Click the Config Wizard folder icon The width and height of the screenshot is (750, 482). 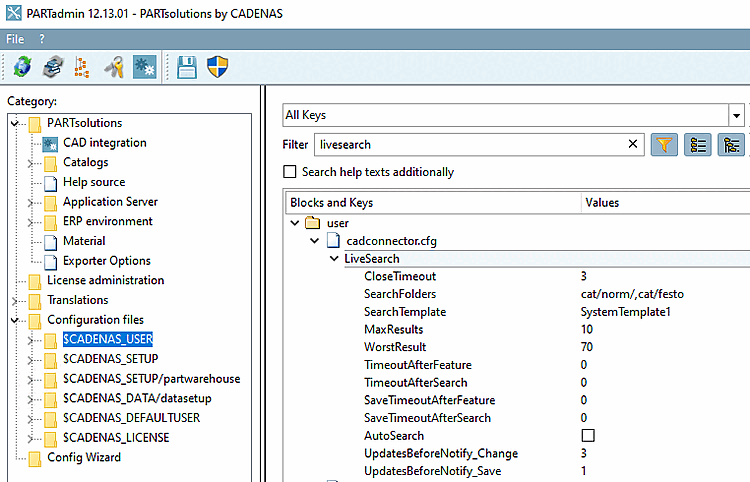[34, 458]
